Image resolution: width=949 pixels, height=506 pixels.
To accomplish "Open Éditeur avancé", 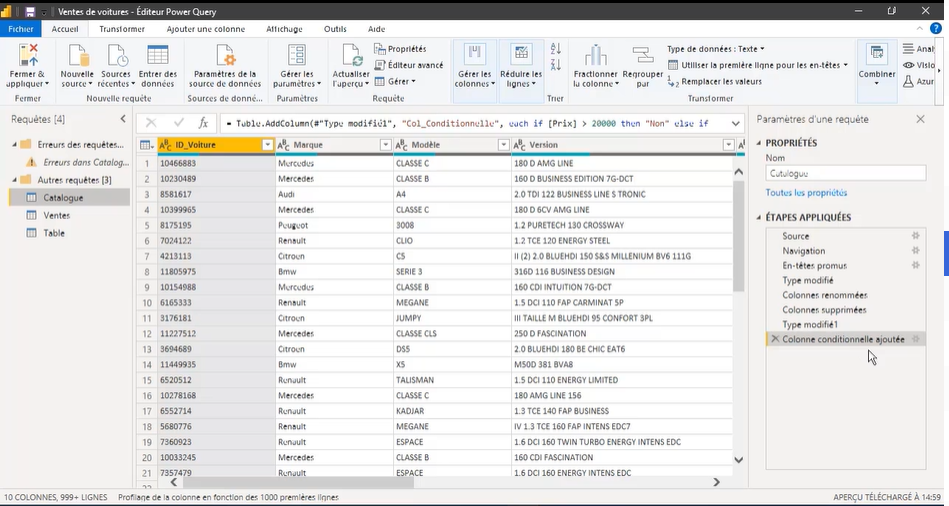I will (409, 65).
